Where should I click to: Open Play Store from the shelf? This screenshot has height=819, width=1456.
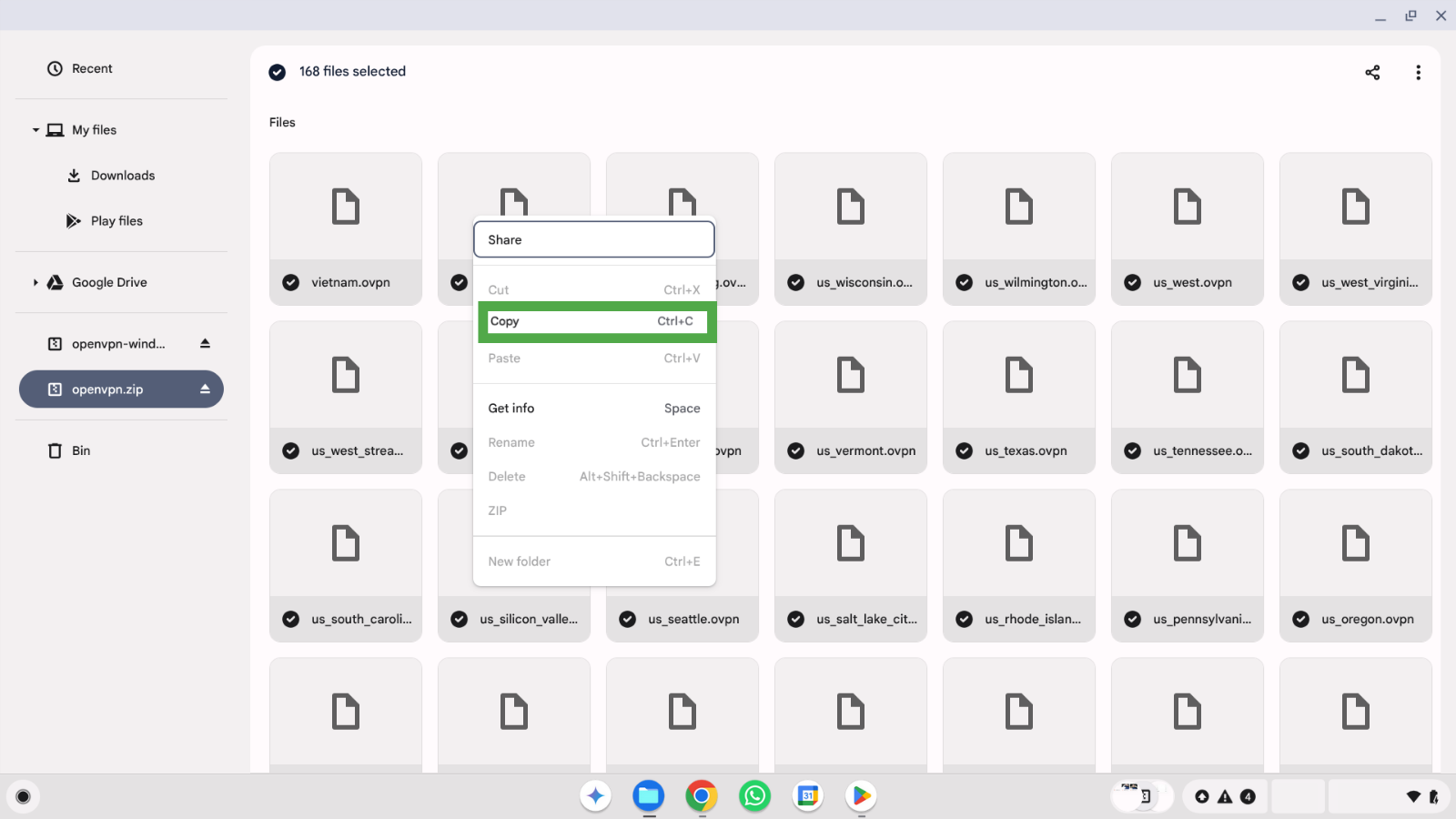coord(861,796)
